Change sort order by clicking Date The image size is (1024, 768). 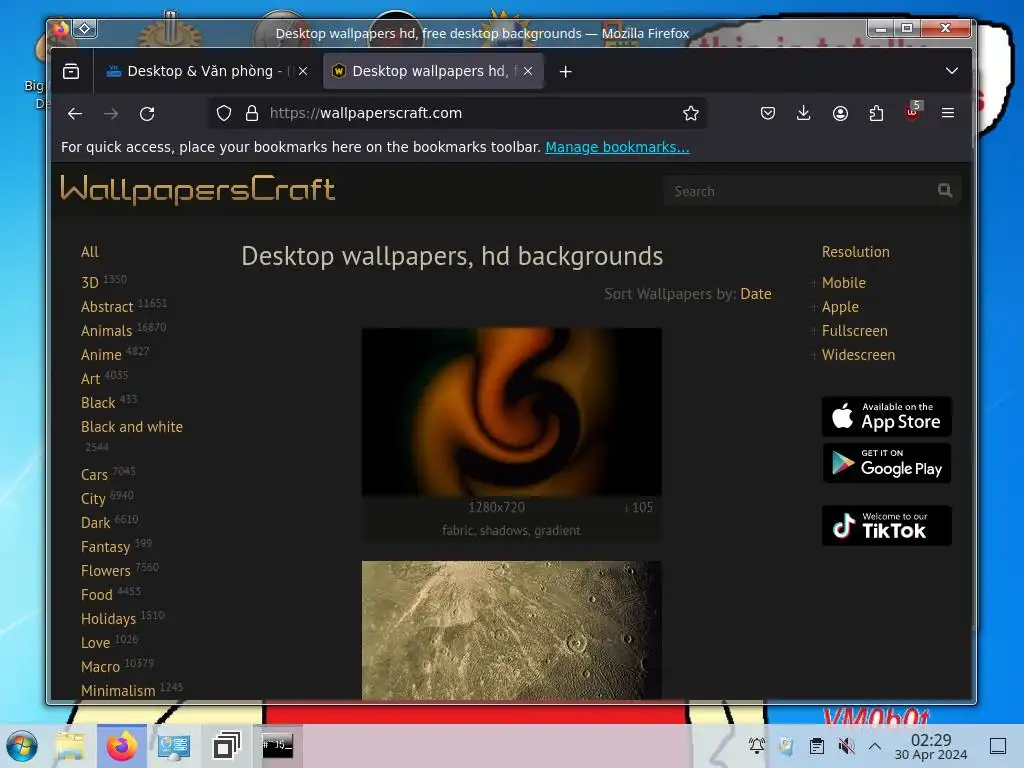756,294
